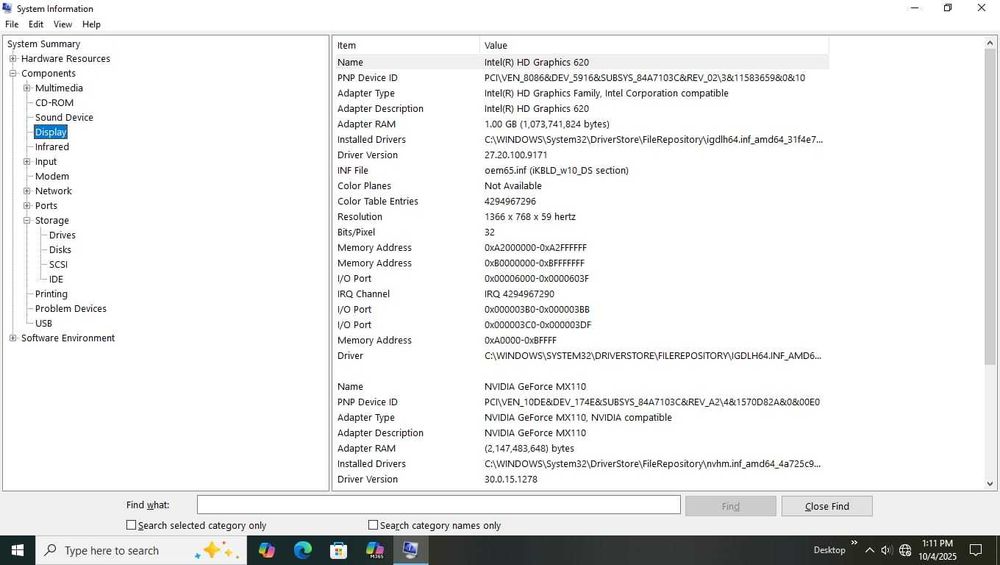Expand Hardware Resources node
Screen dimensions: 1000x565
click(13, 59)
